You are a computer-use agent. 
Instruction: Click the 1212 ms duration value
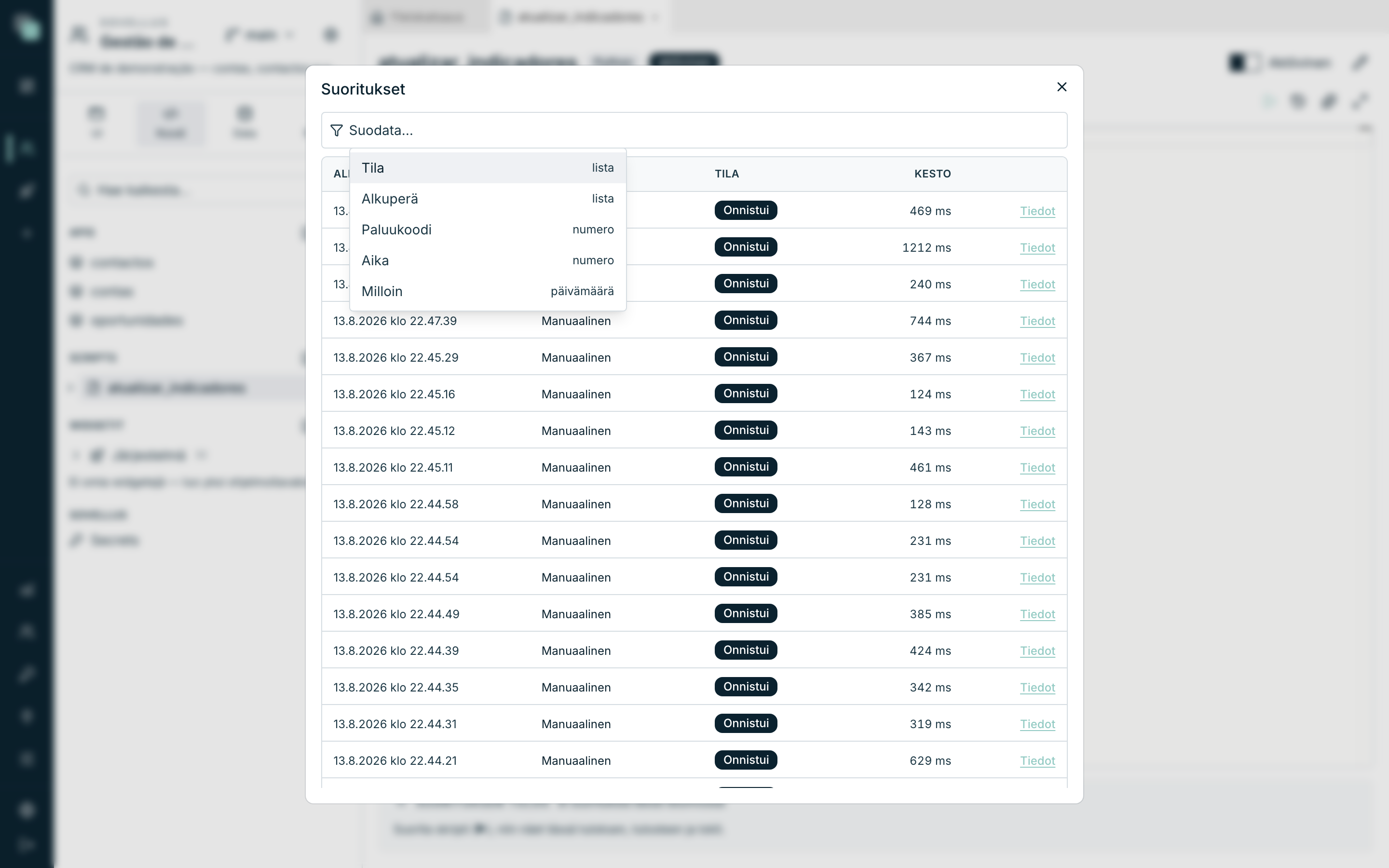(x=926, y=248)
